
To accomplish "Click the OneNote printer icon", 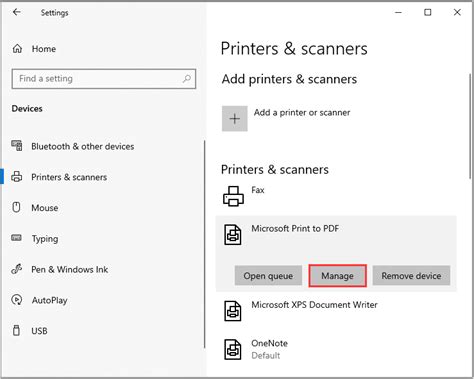I will [x=233, y=350].
